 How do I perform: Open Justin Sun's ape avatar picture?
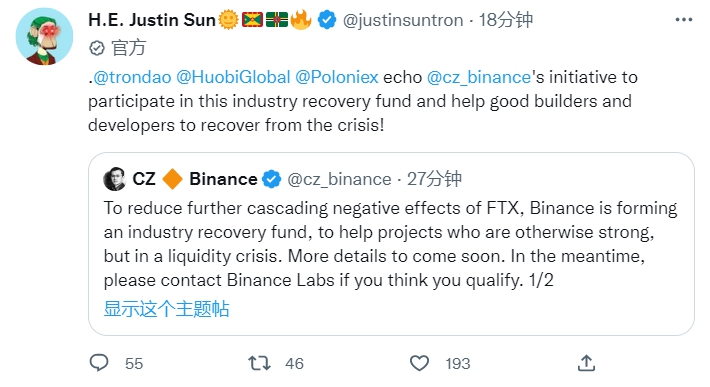point(44,37)
